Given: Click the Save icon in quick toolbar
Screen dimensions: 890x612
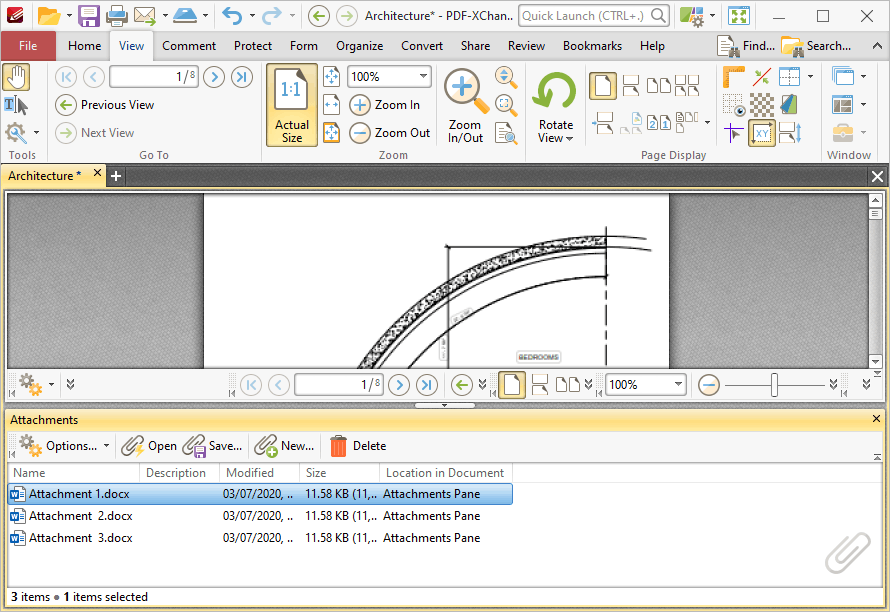Looking at the screenshot, I should 89,16.
